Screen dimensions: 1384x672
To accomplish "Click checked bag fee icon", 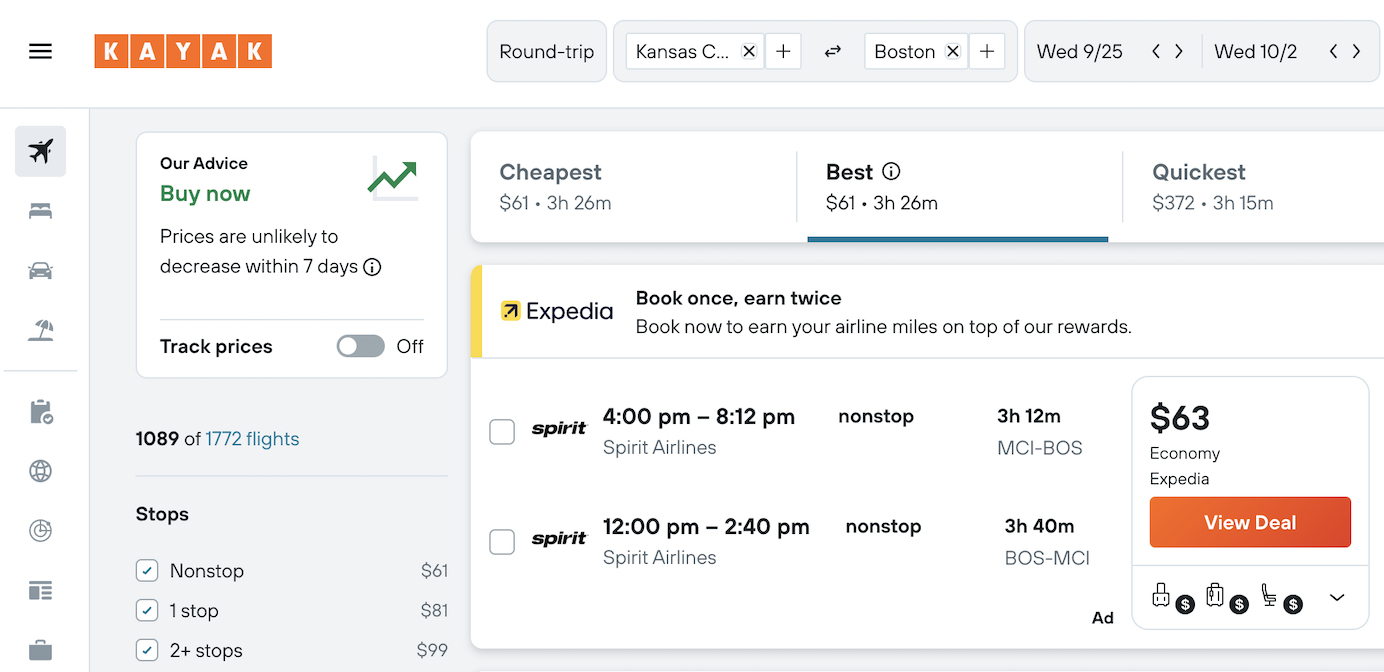I will tap(1225, 597).
